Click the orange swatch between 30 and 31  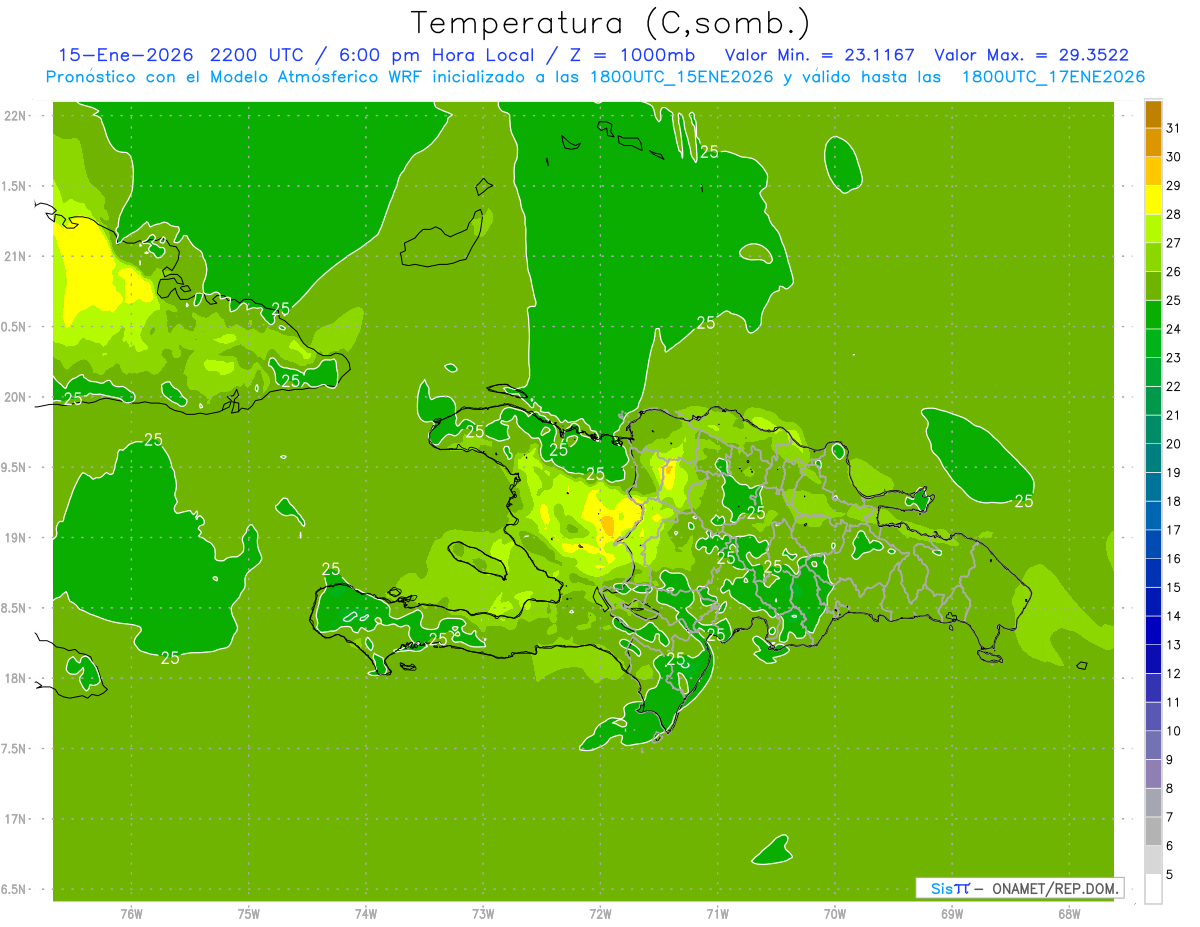coord(1153,143)
